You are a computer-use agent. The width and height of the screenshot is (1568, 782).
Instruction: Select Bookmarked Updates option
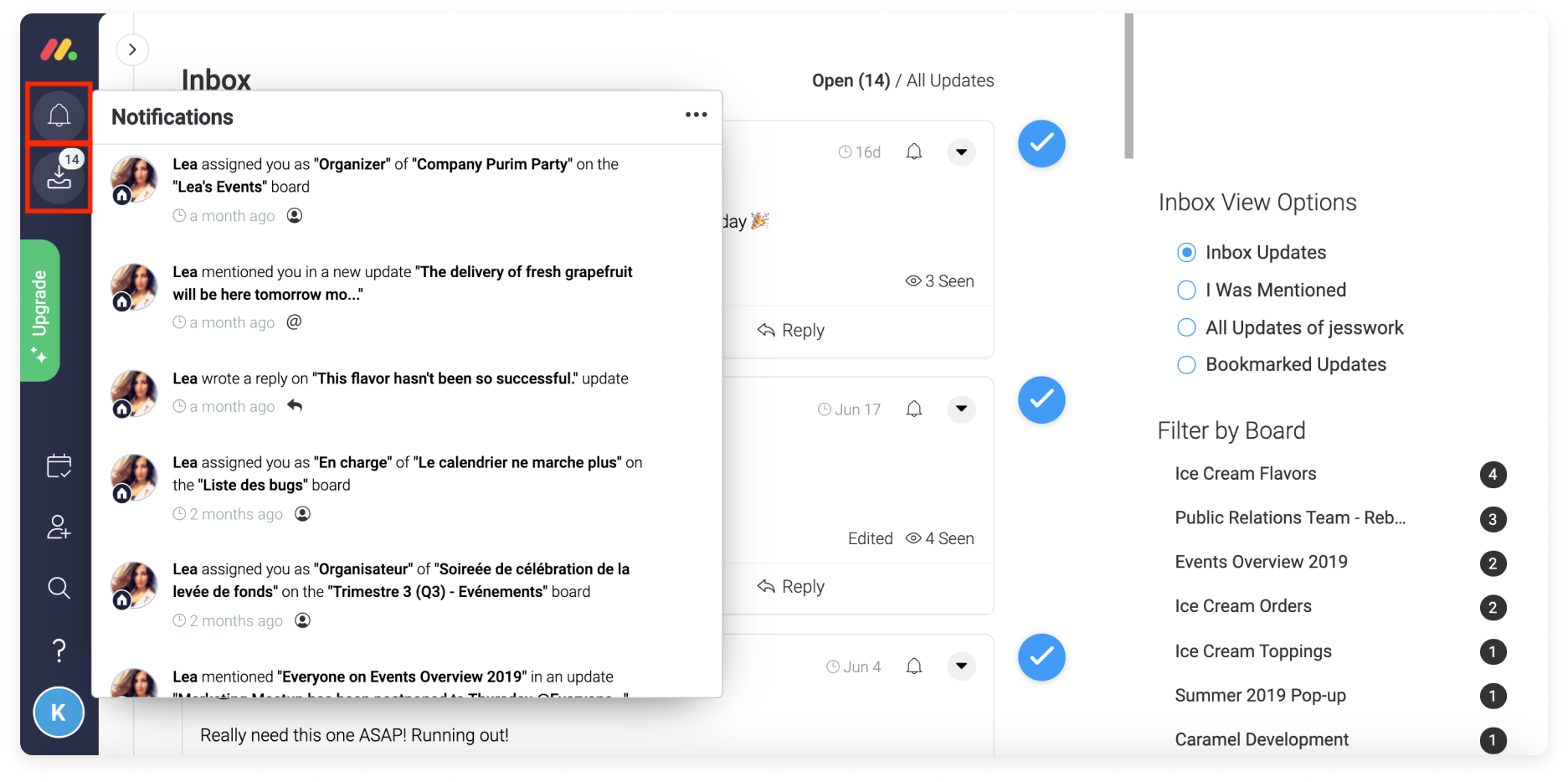coord(1282,364)
